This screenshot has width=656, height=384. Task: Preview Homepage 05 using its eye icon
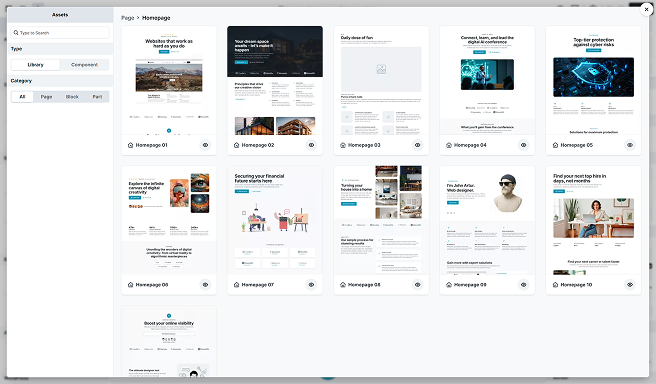click(x=630, y=145)
